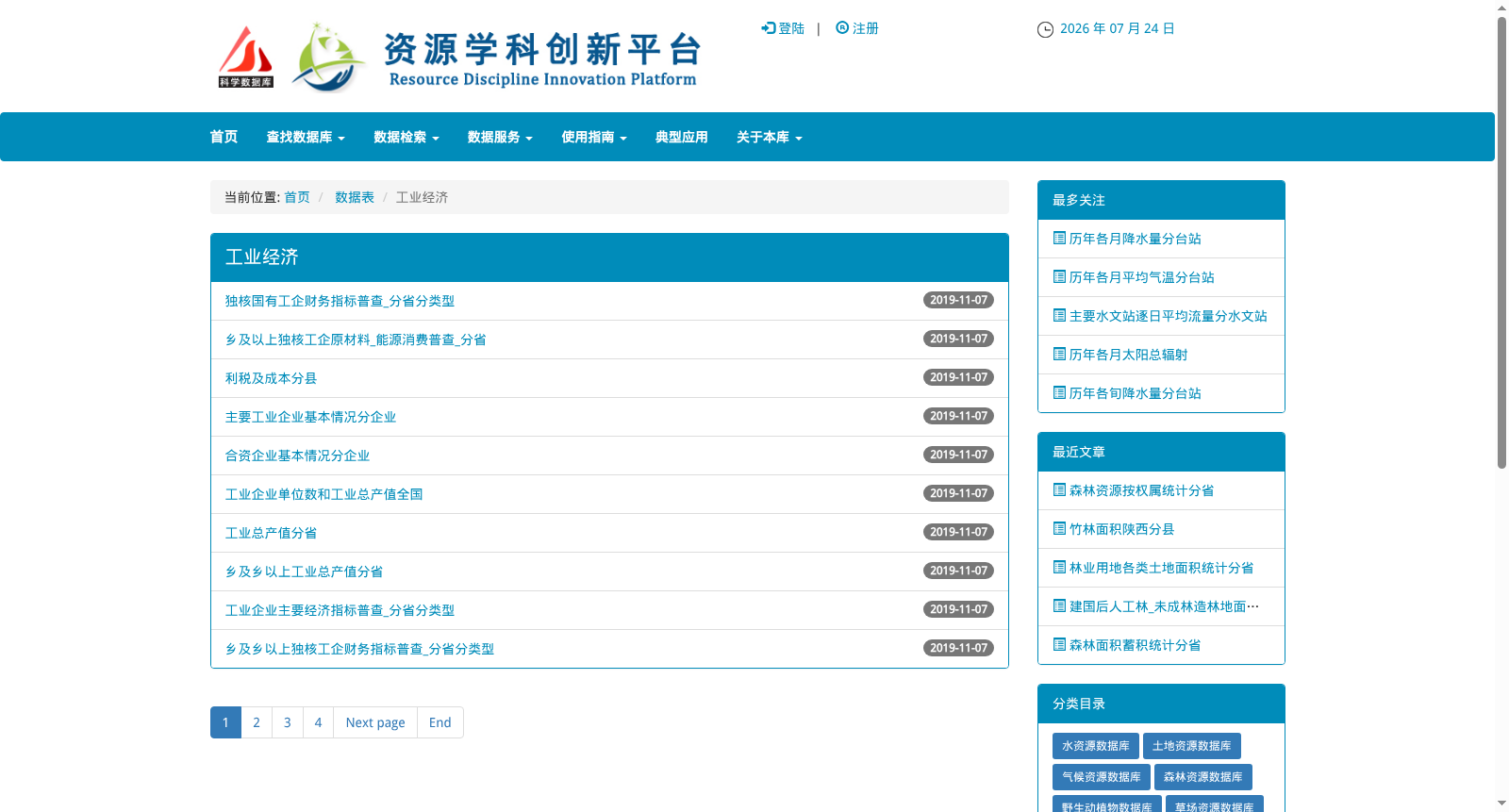Open 乡及以上独核工企原材料_能源消费普查_分省

pyautogui.click(x=356, y=340)
